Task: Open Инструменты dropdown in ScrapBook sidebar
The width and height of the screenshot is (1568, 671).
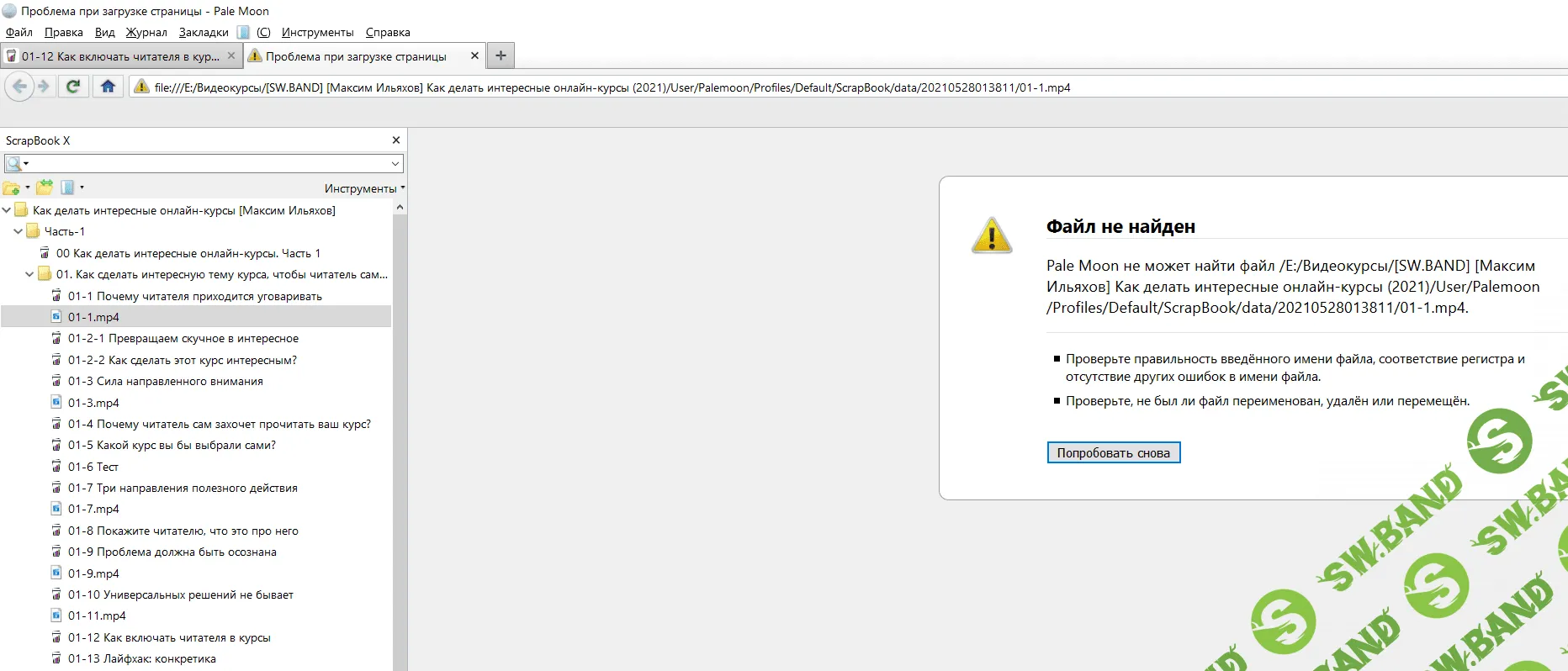Action: click(x=363, y=188)
